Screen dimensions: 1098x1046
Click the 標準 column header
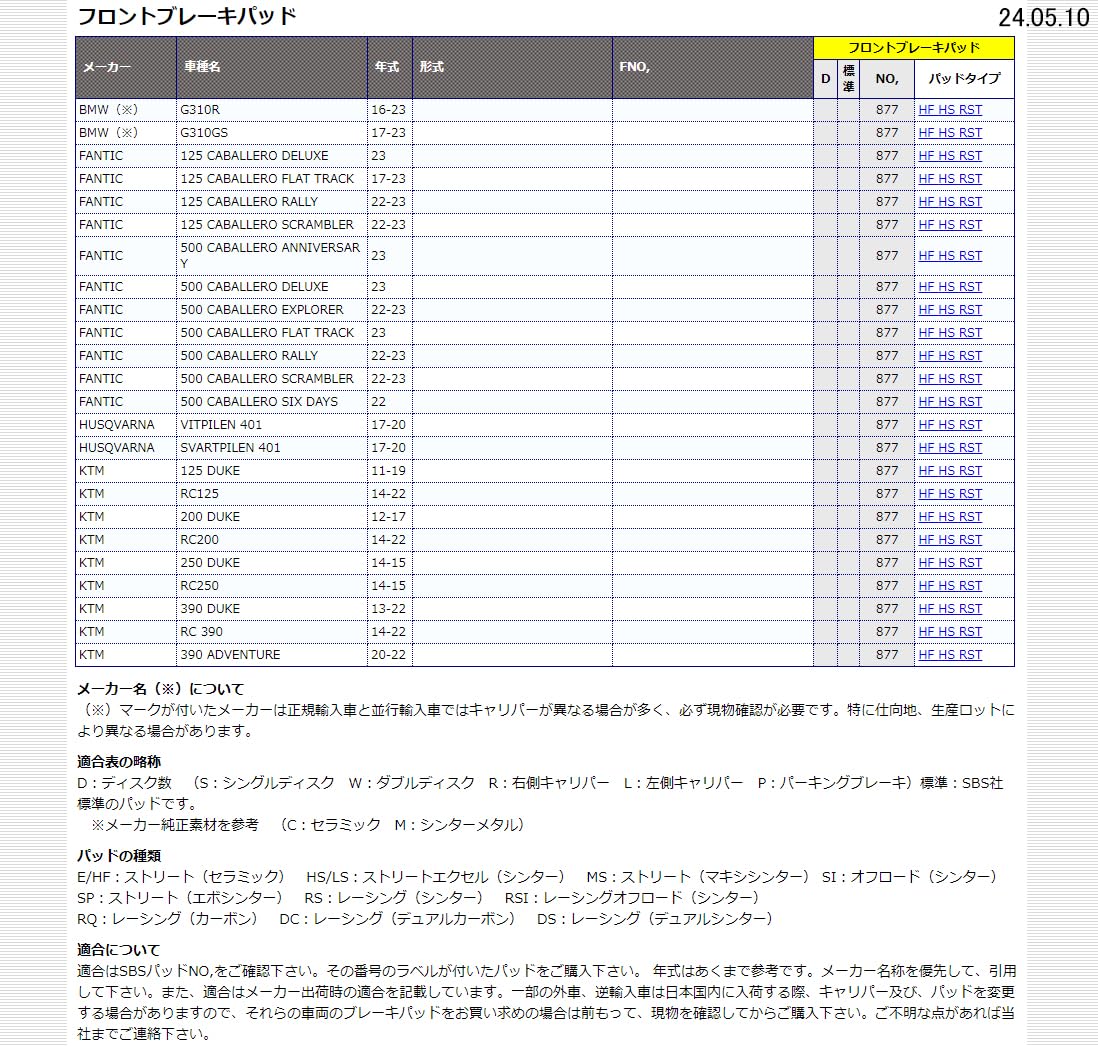click(x=848, y=79)
